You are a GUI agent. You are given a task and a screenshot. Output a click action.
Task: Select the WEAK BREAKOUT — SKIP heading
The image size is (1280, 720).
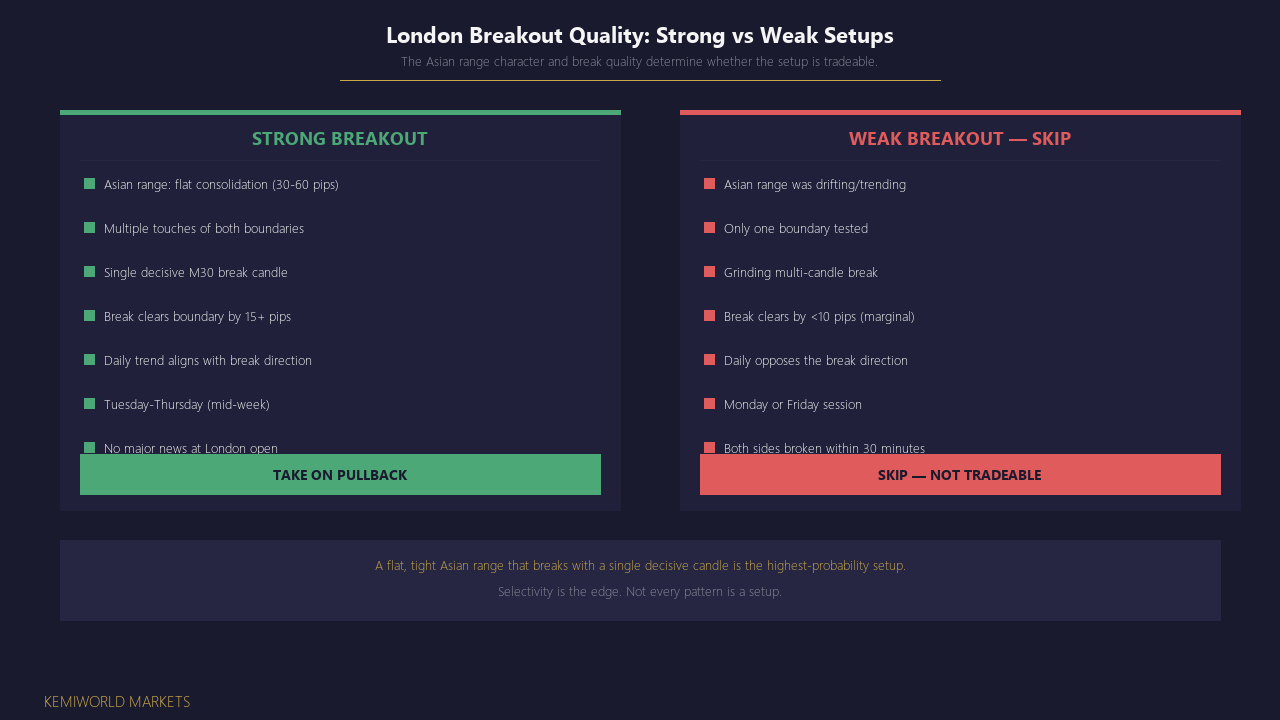click(960, 139)
